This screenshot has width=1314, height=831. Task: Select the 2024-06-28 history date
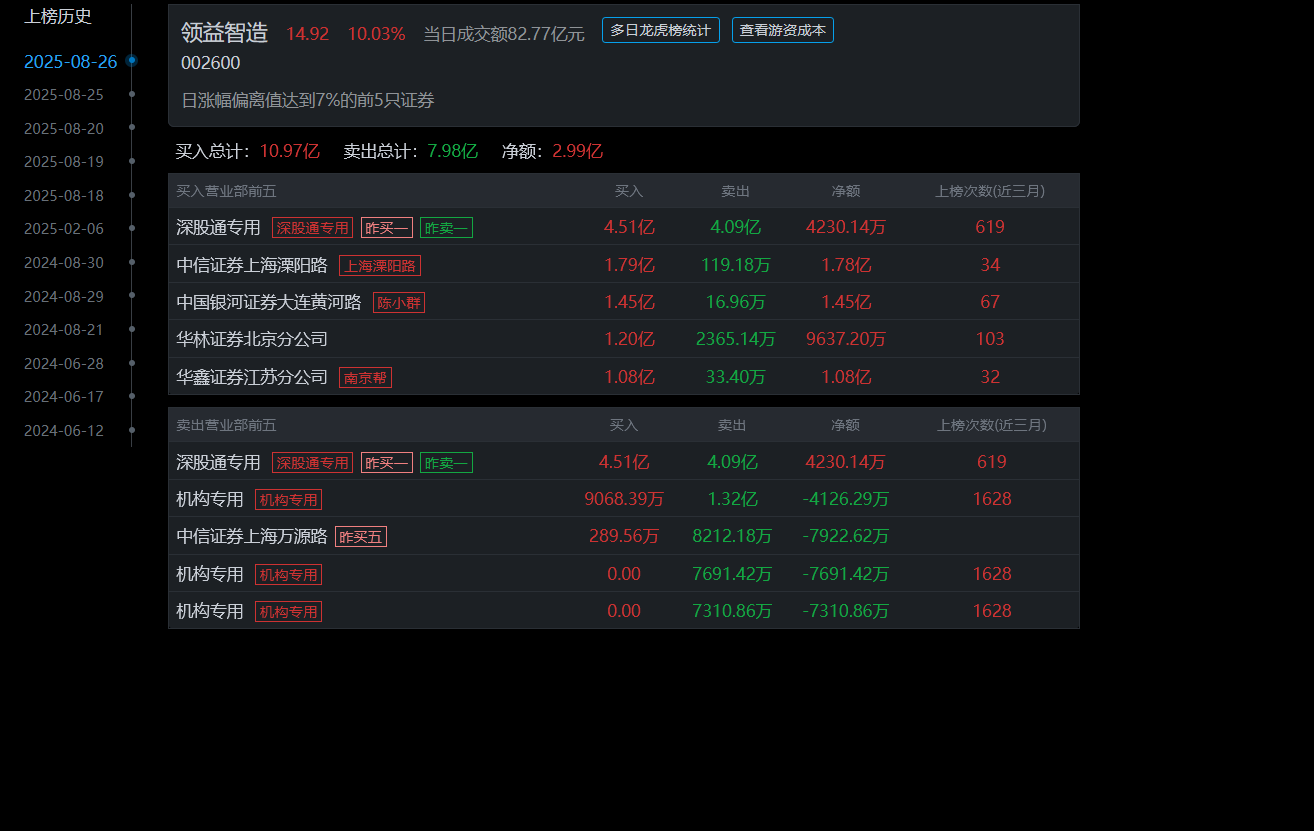[64, 364]
